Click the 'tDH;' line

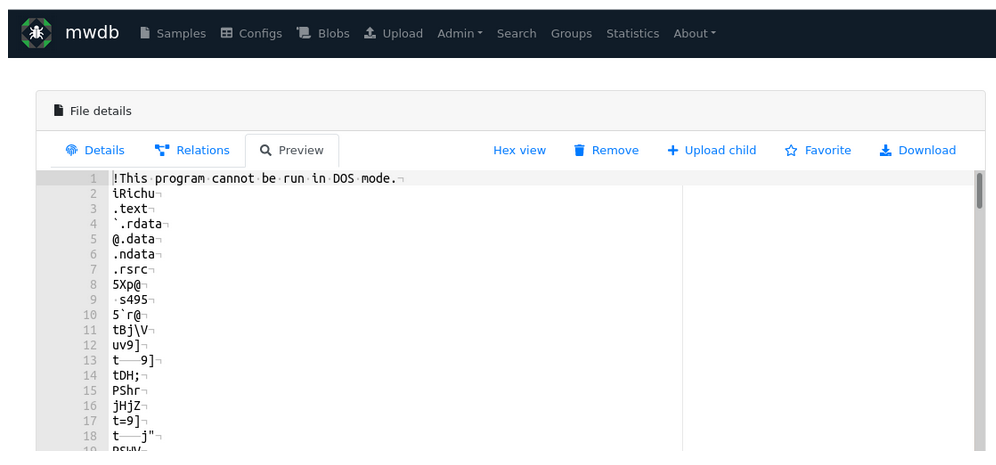[126, 375]
